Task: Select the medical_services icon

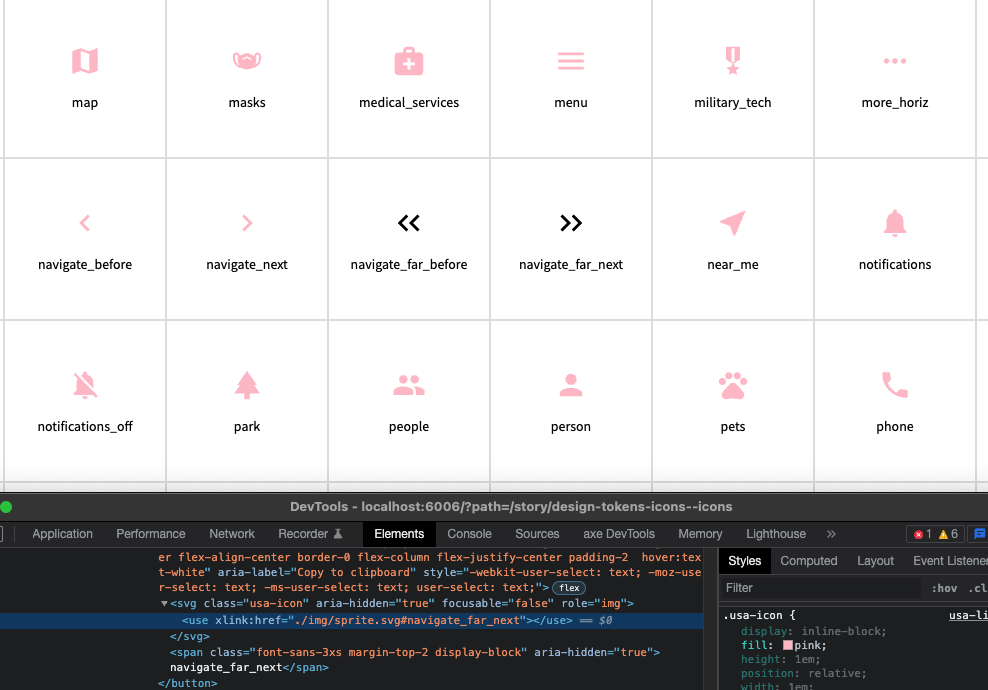Action: tap(409, 61)
